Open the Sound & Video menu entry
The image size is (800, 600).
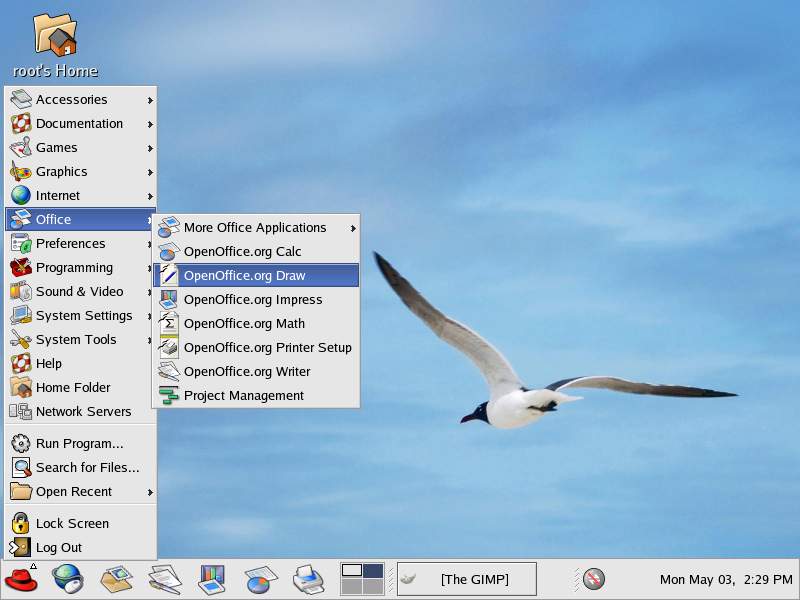click(x=81, y=291)
